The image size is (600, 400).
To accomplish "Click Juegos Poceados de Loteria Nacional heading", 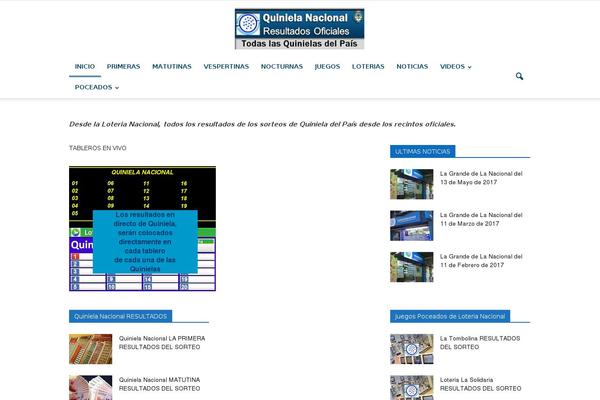I will [450, 317].
